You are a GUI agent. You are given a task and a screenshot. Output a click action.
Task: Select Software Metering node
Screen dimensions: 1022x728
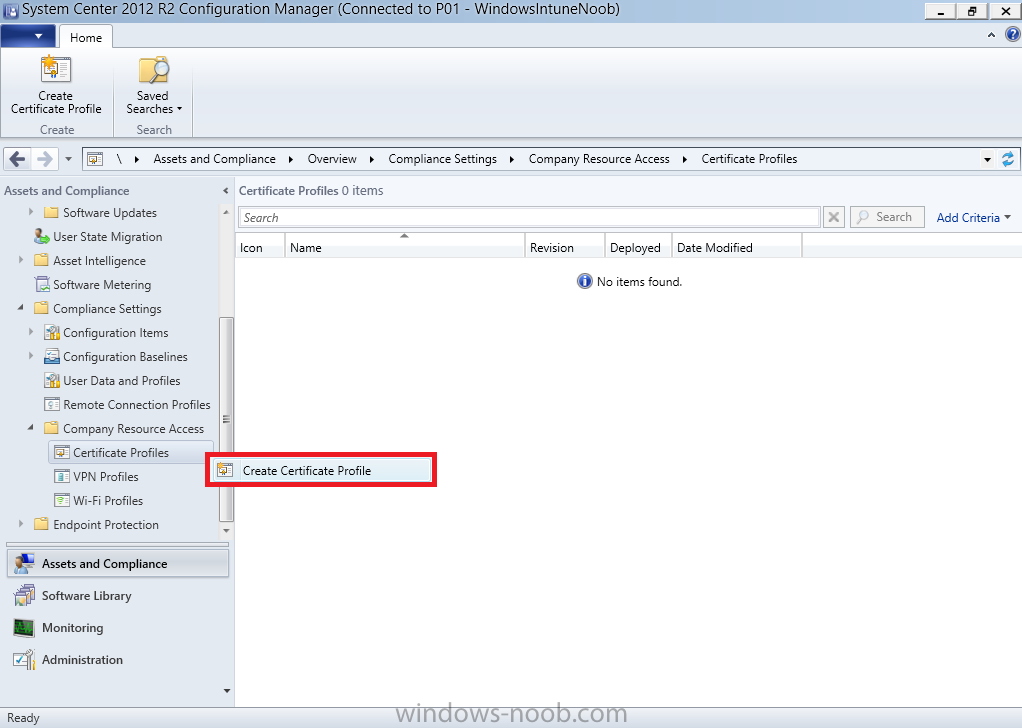[x=93, y=285]
